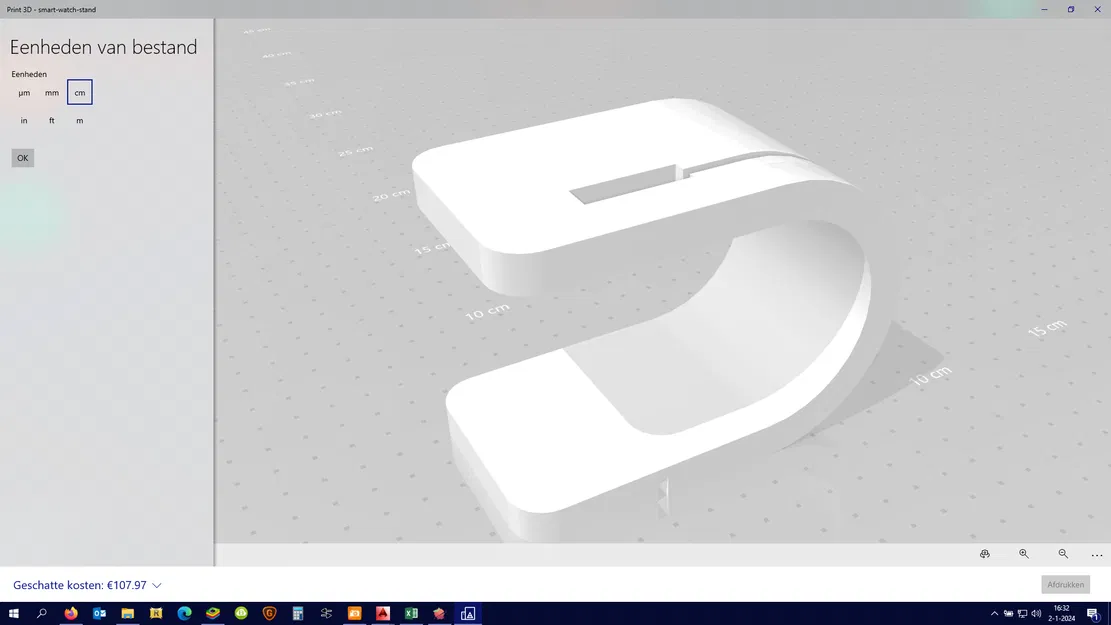Viewport: 1111px width, 625px height.
Task: Open the green circular download app
Action: (x=241, y=614)
